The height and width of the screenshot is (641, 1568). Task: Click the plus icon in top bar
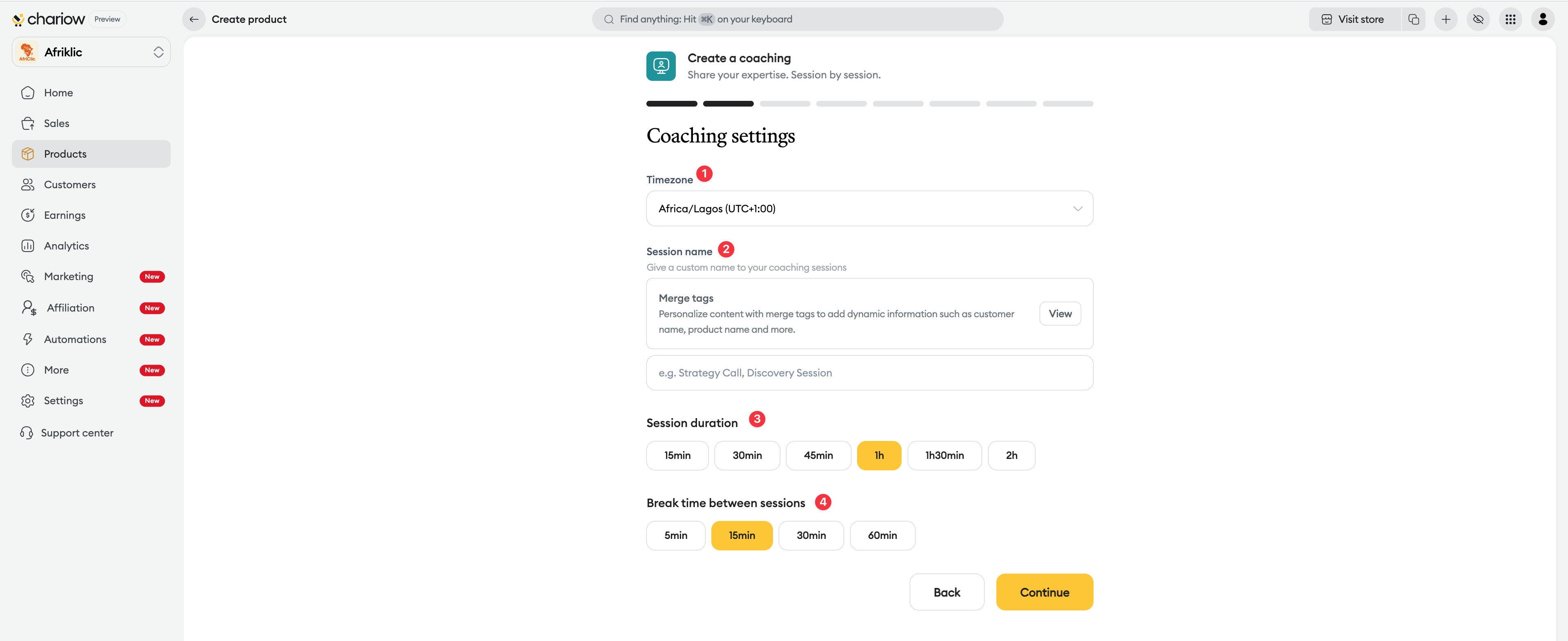[1445, 20]
